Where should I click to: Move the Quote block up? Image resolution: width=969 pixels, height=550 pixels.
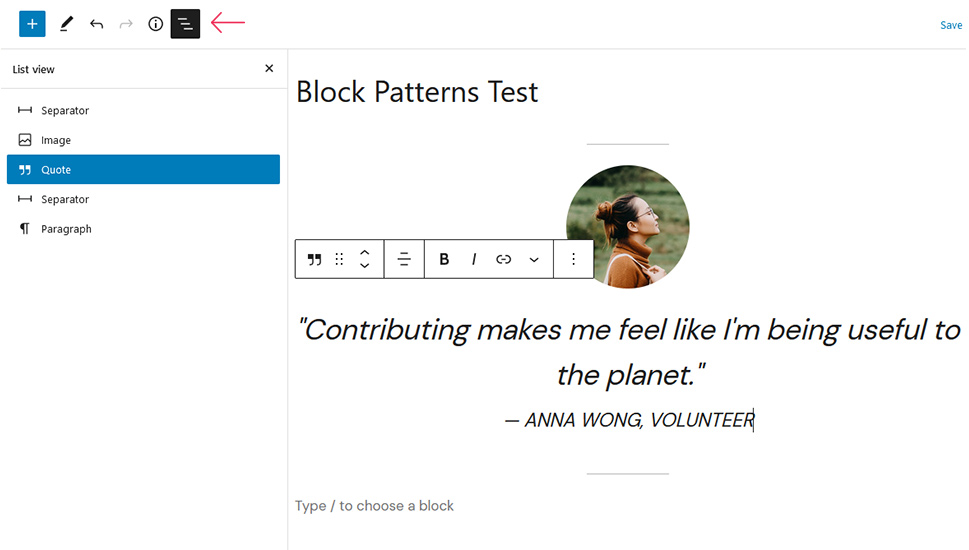(x=365, y=252)
